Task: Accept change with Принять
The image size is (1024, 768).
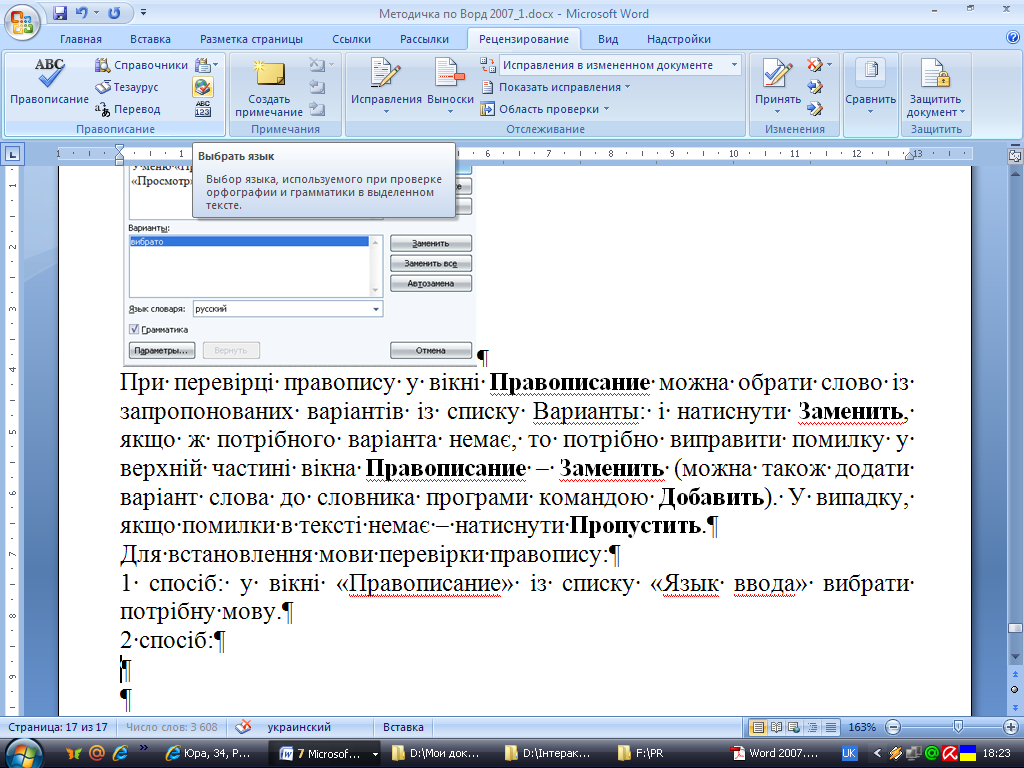Action: pyautogui.click(x=777, y=86)
